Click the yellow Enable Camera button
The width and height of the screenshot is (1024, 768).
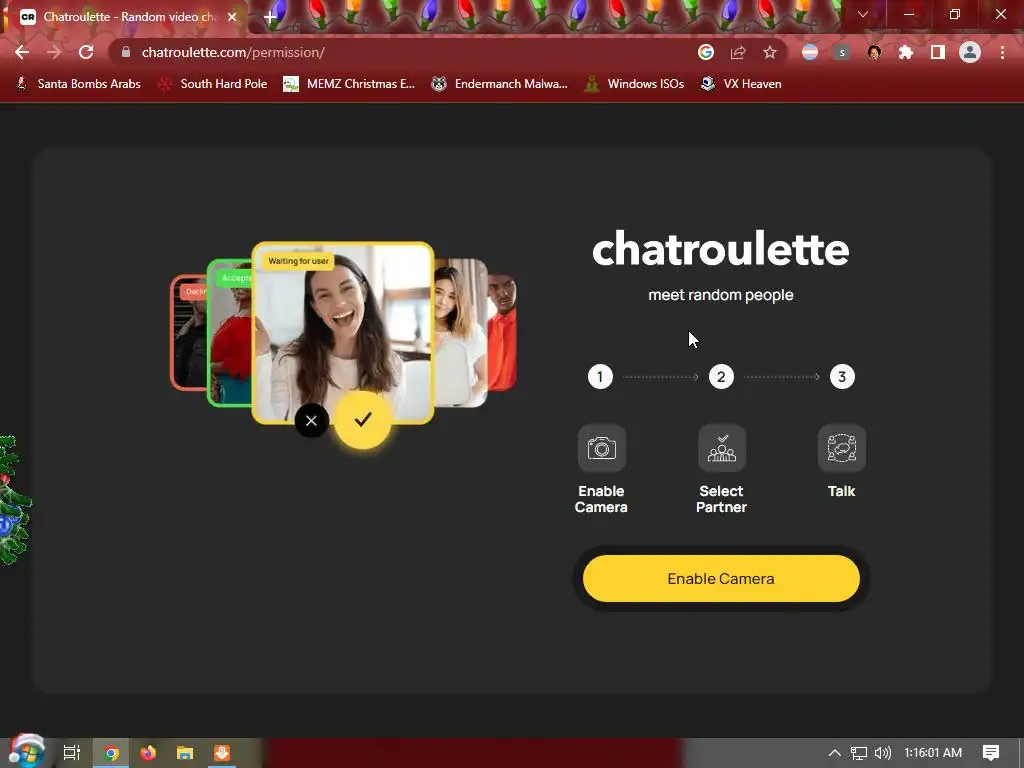pyautogui.click(x=721, y=579)
